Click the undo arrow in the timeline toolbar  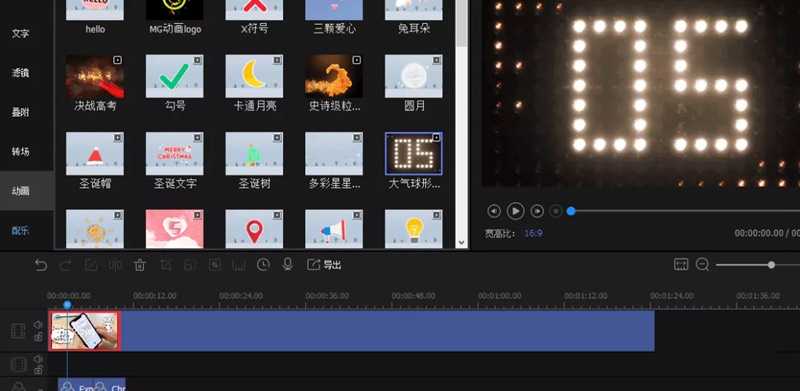click(41, 264)
